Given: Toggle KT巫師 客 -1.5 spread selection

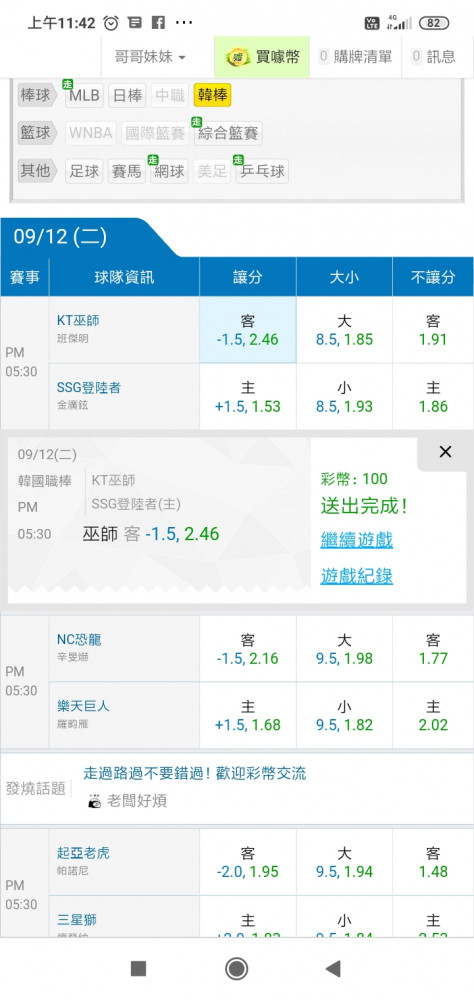Looking at the screenshot, I should [x=248, y=330].
